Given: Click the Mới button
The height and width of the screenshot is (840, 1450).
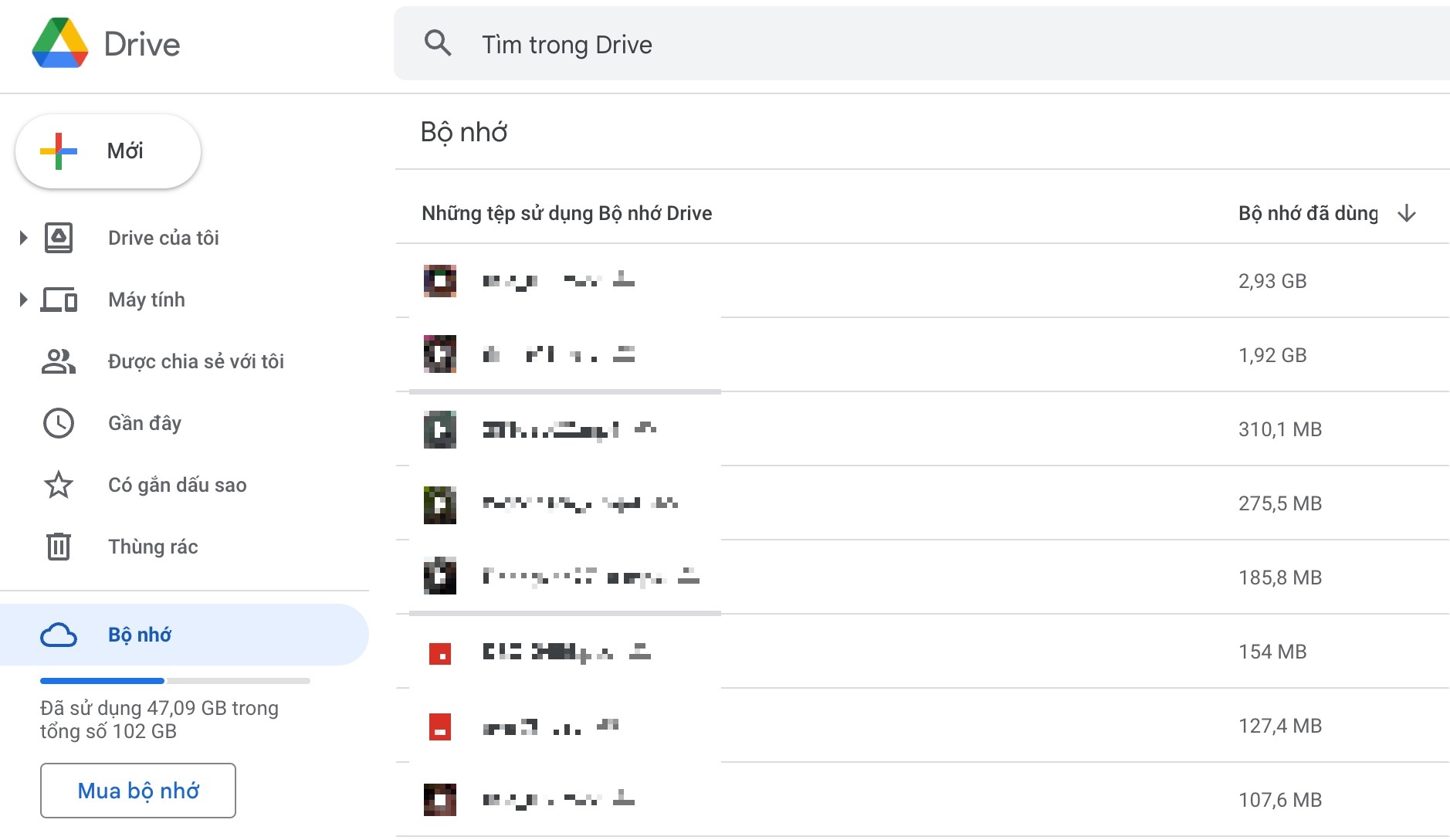Looking at the screenshot, I should click(107, 151).
